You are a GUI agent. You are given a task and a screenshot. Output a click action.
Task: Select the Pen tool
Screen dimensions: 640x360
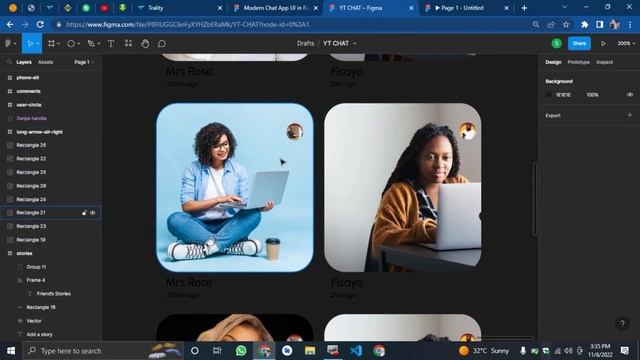click(x=91, y=43)
